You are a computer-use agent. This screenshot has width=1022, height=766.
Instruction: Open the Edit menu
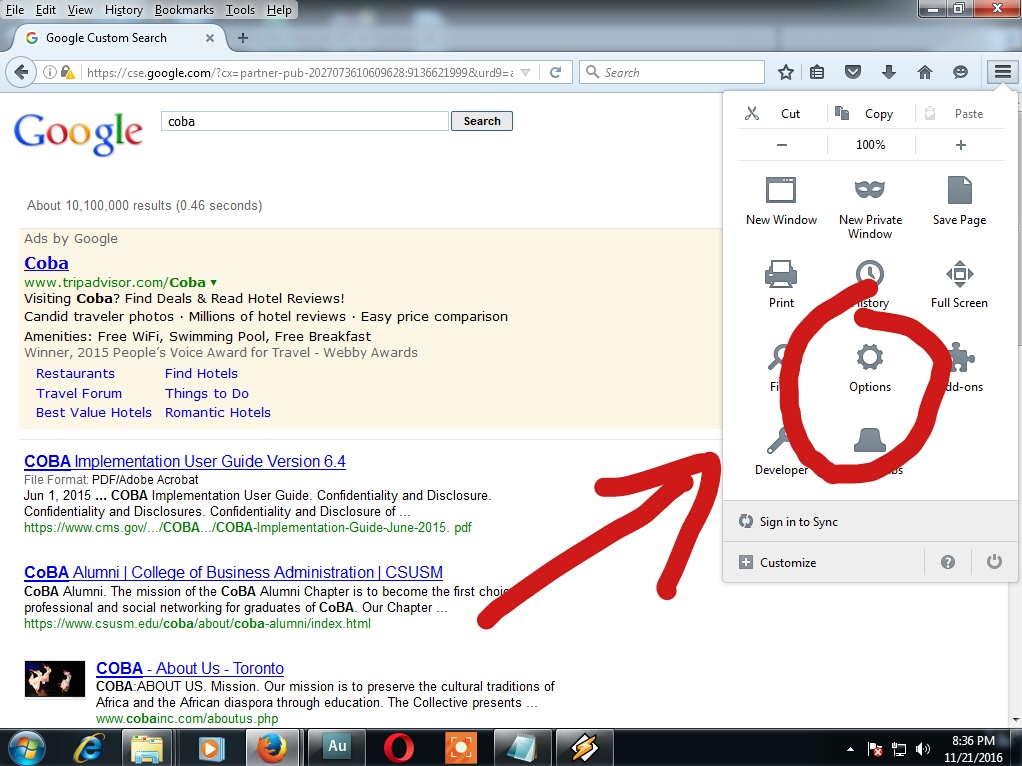pyautogui.click(x=46, y=10)
